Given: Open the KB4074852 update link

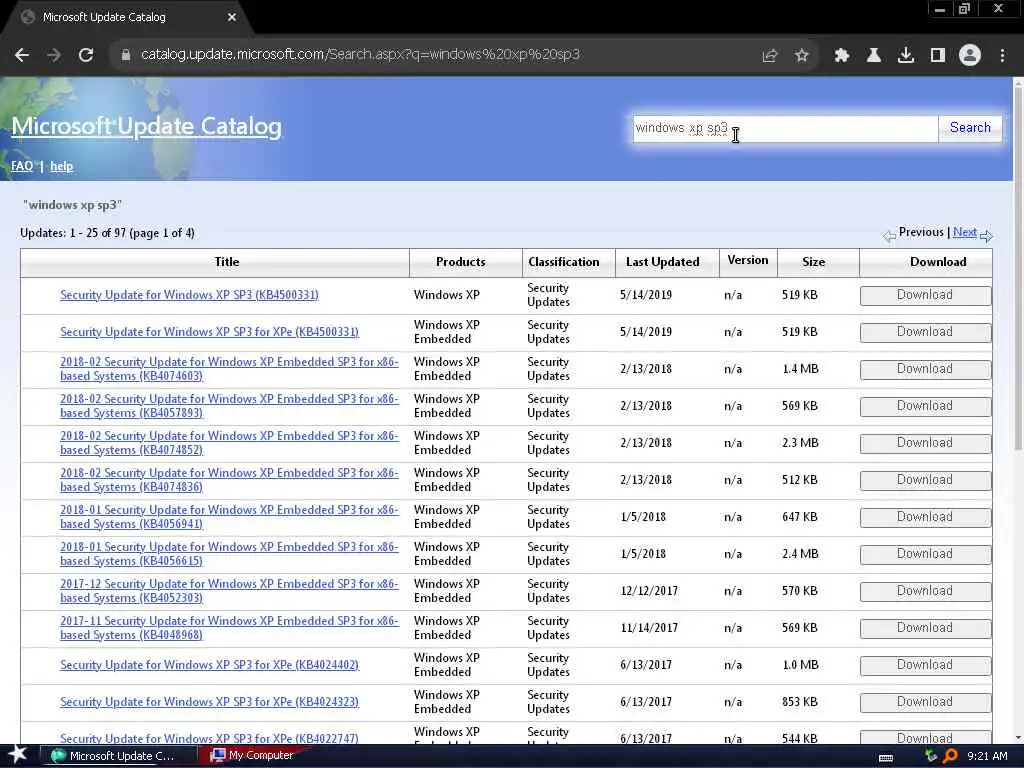Looking at the screenshot, I should pyautogui.click(x=229, y=443).
